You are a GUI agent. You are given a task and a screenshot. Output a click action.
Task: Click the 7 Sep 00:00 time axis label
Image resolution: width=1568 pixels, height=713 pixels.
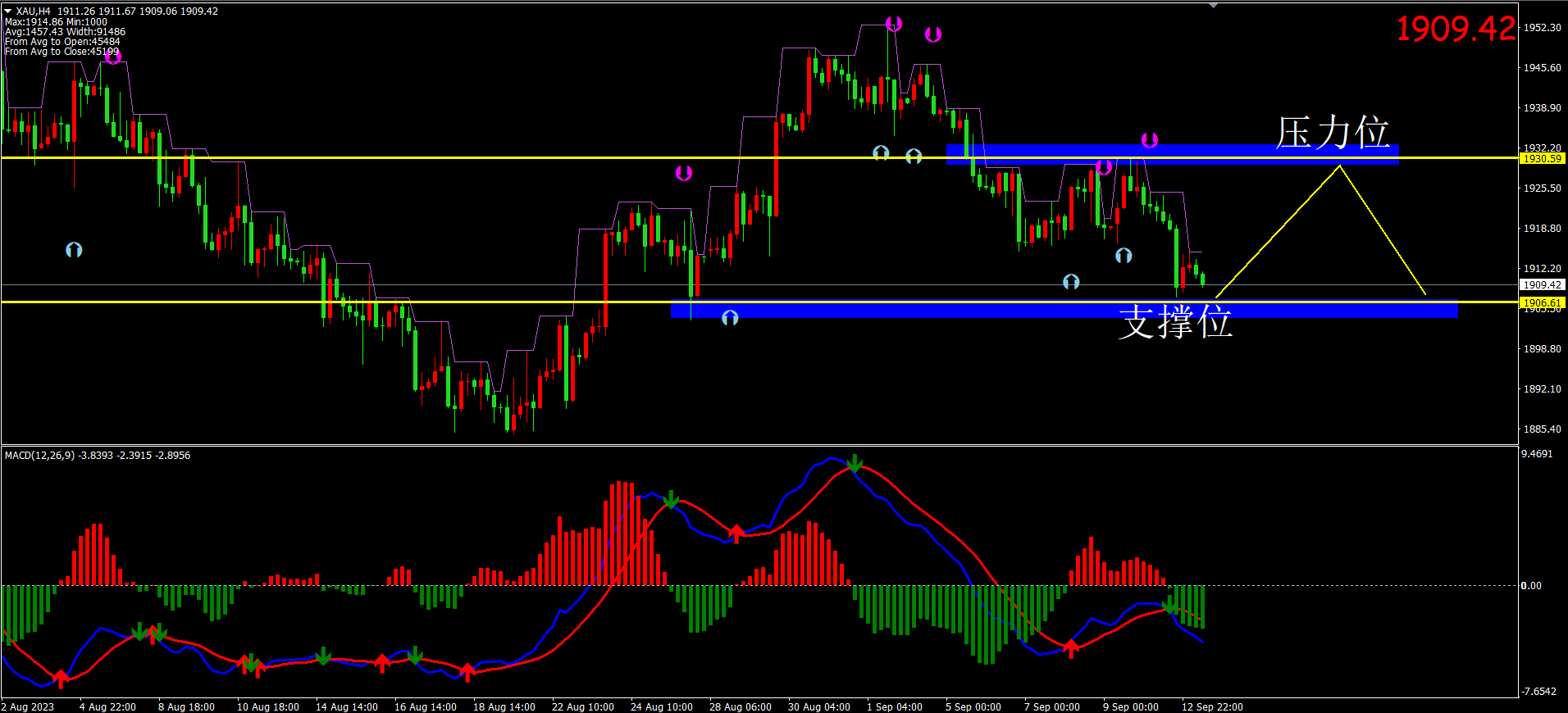1052,706
